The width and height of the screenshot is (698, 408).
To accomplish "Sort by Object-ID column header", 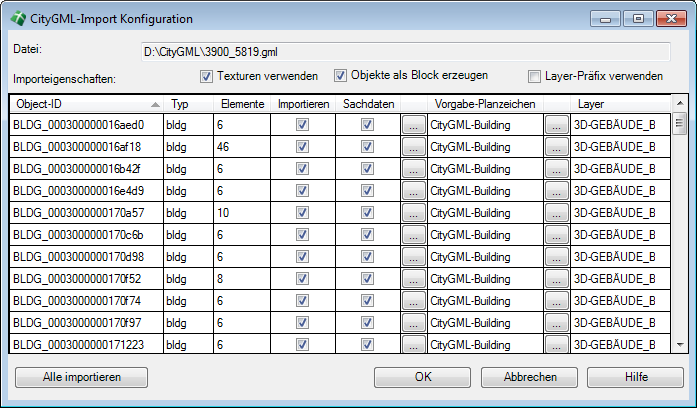I will [80, 103].
